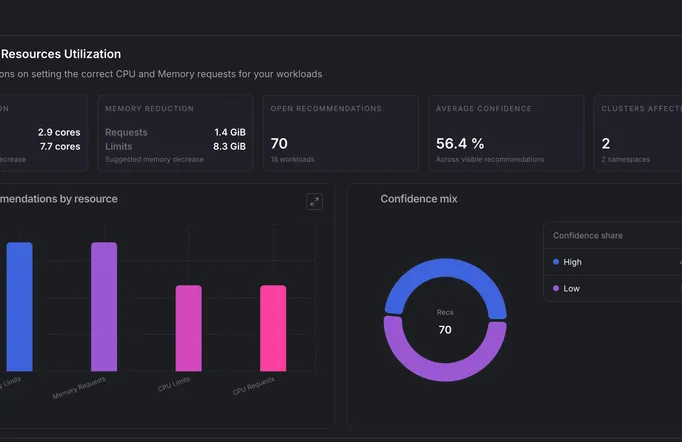Viewport: 682px width, 442px height.
Task: Select the Low confidence legend row
Action: [x=613, y=288]
